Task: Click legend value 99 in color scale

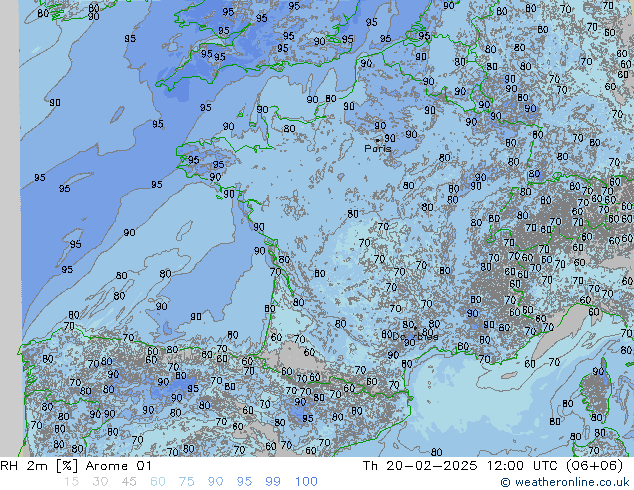Action: 273,482
